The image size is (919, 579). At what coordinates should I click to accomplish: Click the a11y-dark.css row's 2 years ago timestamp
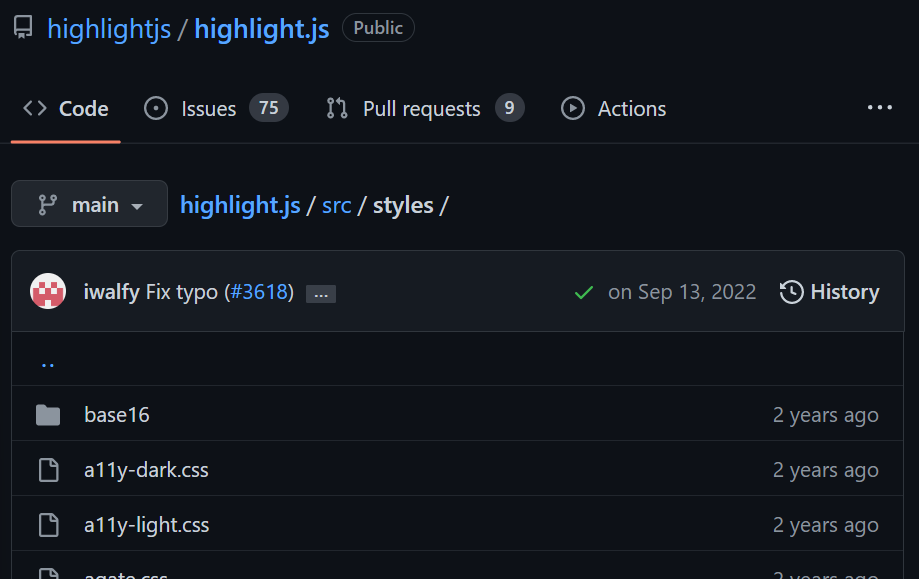tap(826, 470)
